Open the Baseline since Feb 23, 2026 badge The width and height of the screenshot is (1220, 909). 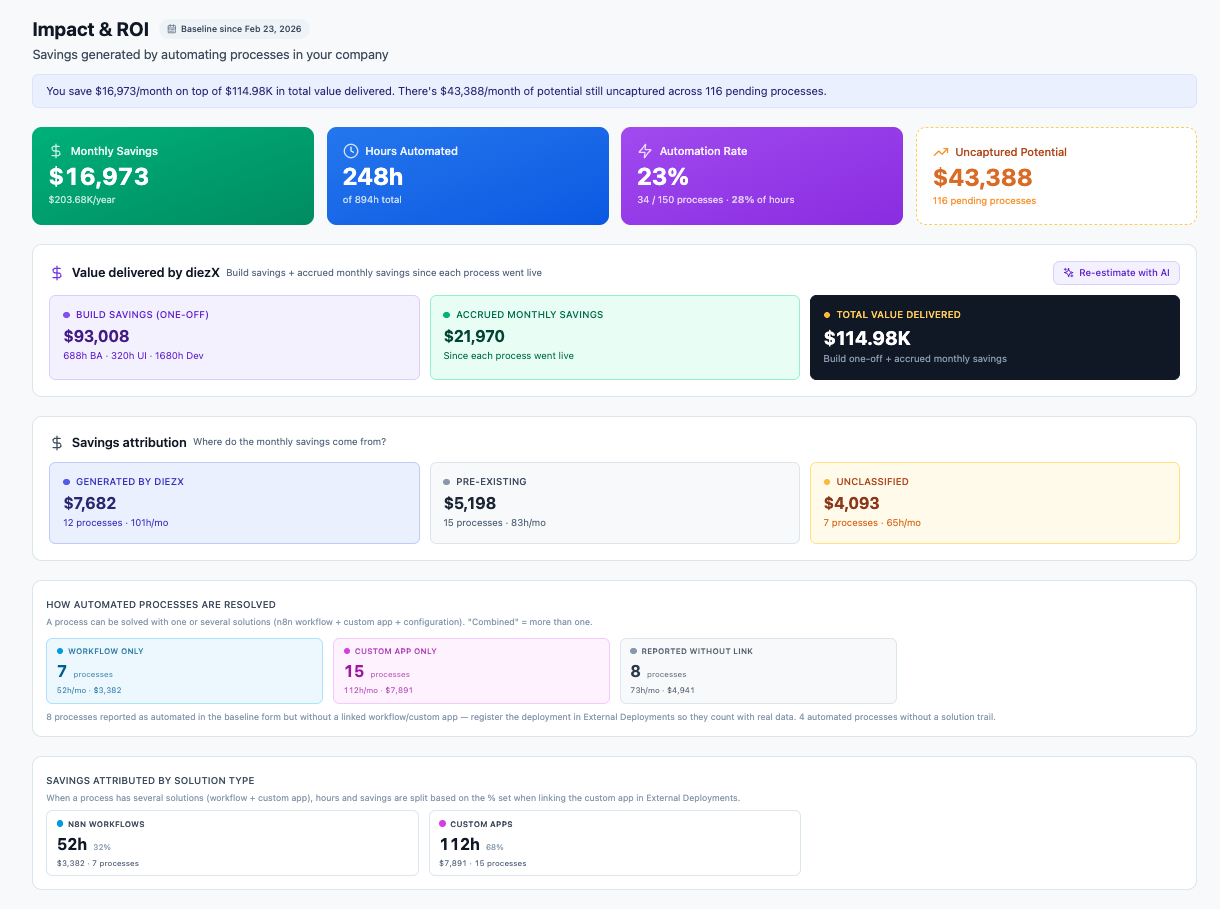[x=234, y=29]
